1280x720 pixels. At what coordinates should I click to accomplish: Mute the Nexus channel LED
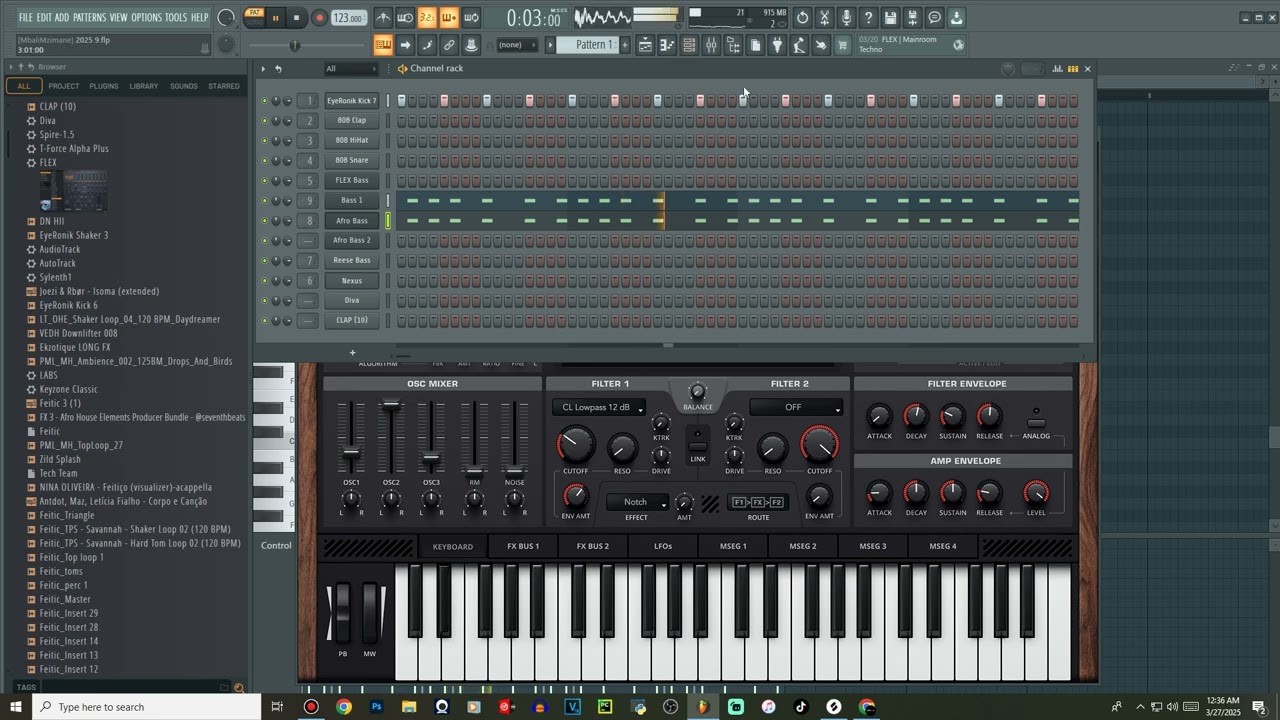pos(265,281)
